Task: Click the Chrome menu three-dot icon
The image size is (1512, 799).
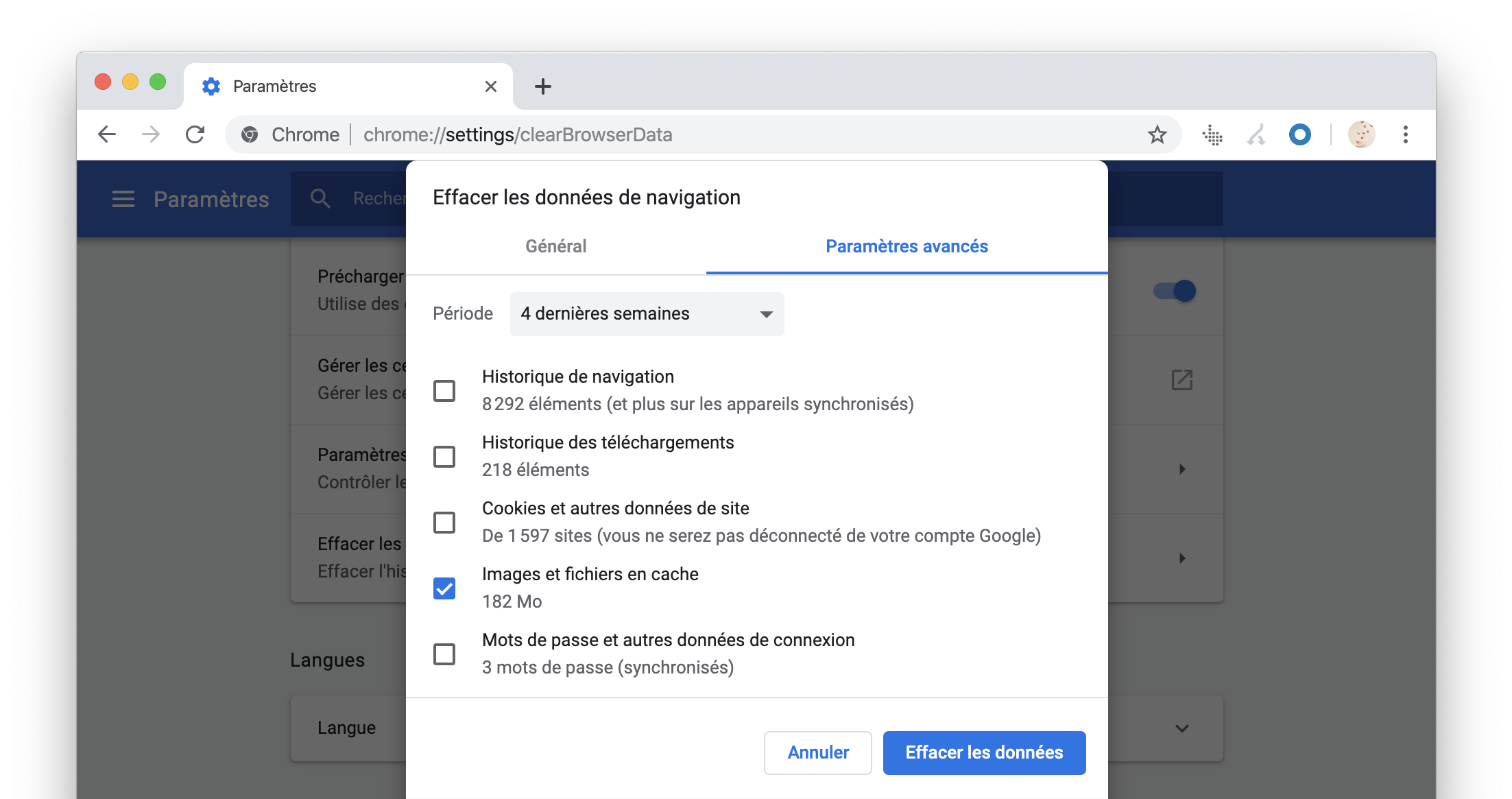Action: coord(1405,134)
